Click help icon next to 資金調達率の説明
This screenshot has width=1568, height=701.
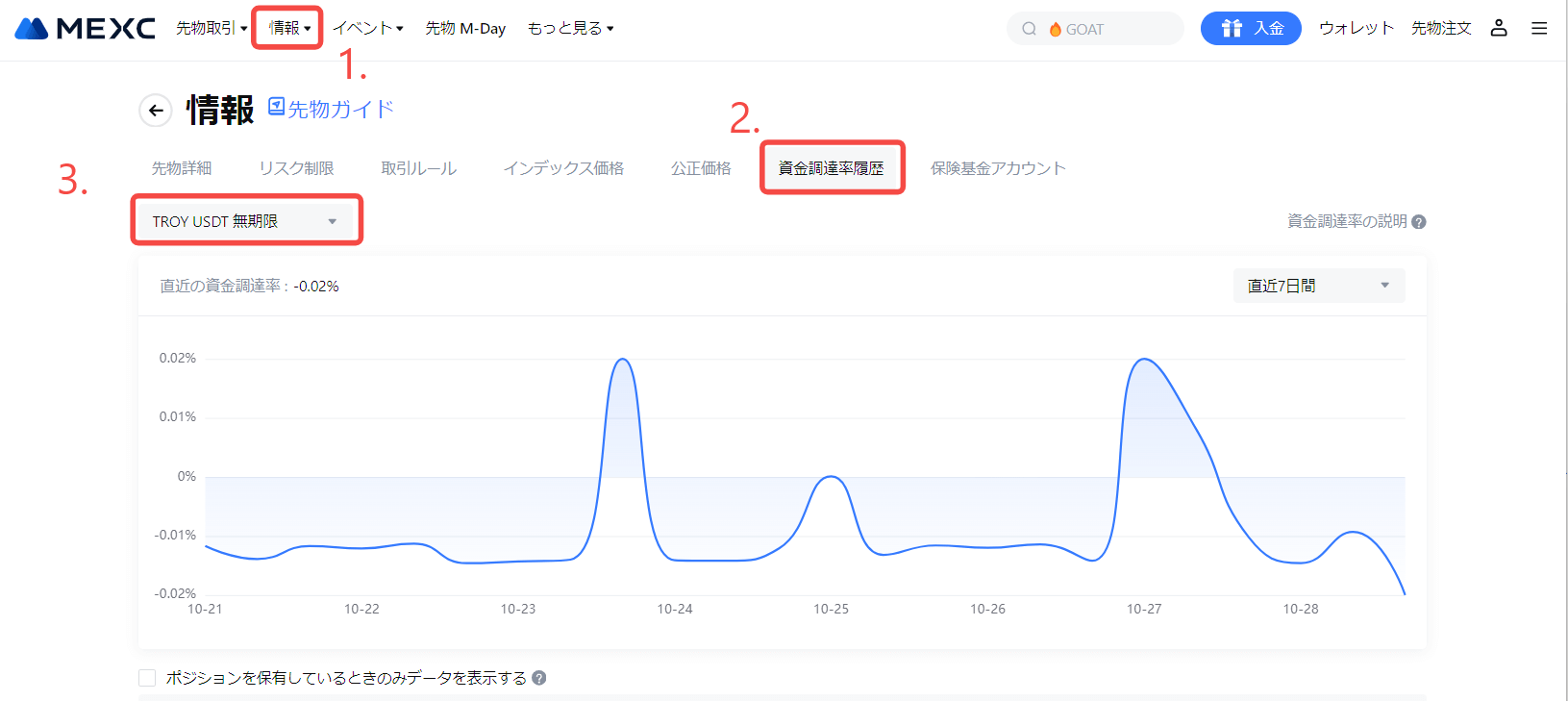(1419, 222)
